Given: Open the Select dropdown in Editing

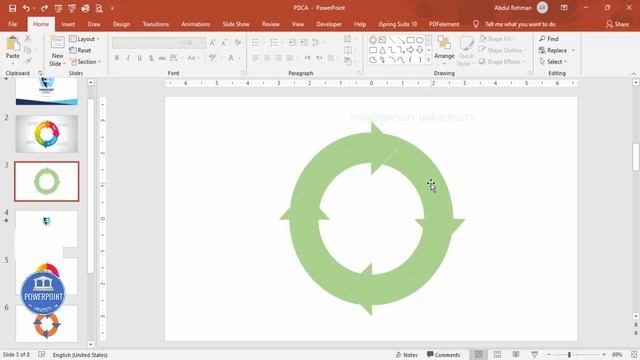Looking at the screenshot, I should coord(553,62).
